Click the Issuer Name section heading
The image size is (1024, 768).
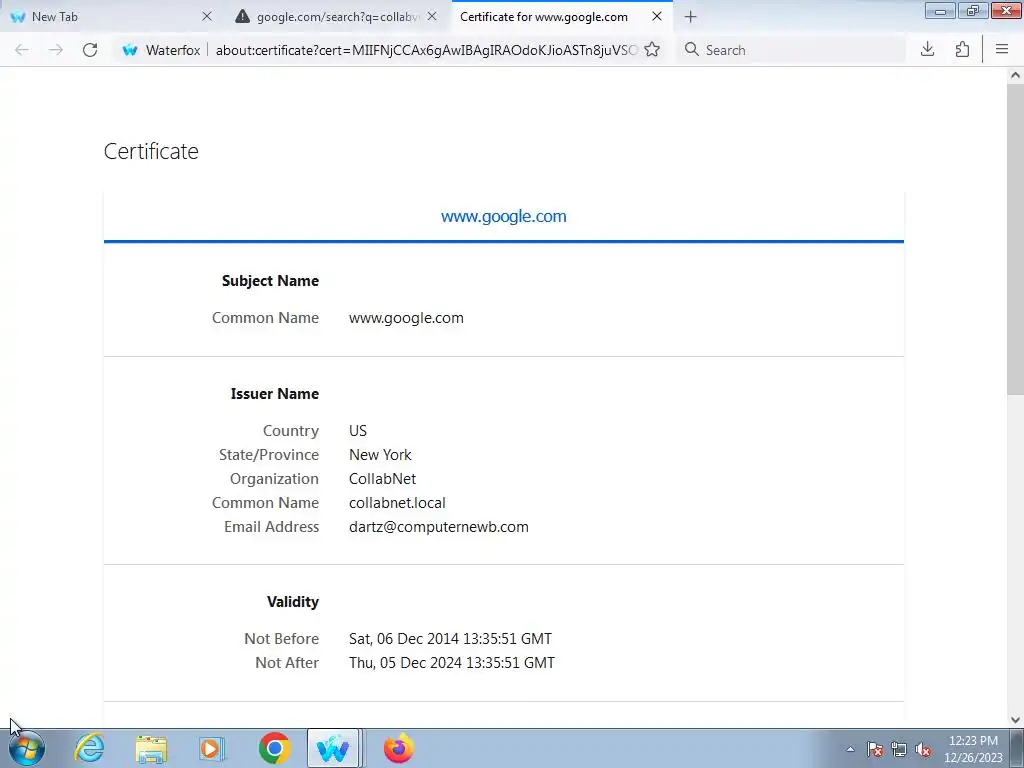[275, 394]
